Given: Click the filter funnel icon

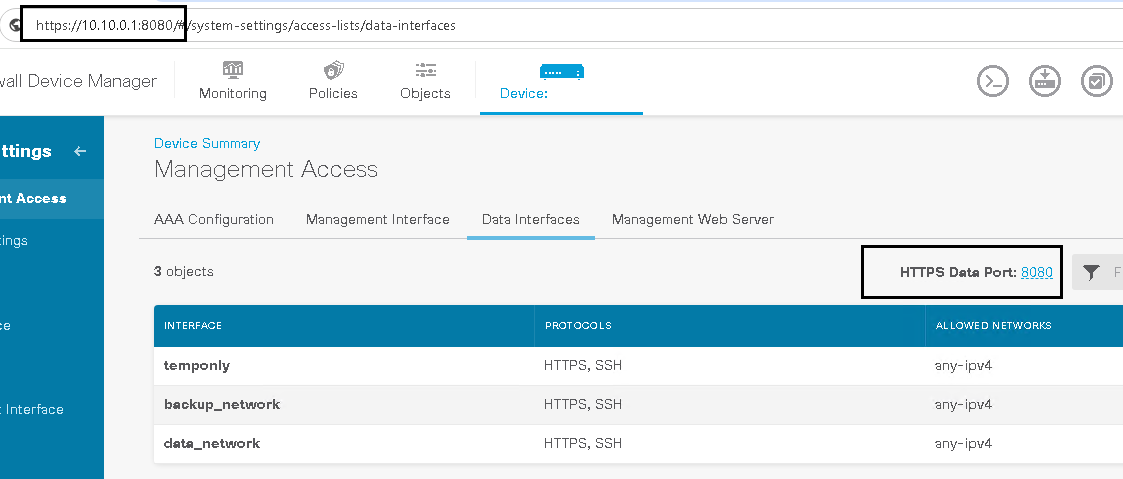Looking at the screenshot, I should [1091, 272].
